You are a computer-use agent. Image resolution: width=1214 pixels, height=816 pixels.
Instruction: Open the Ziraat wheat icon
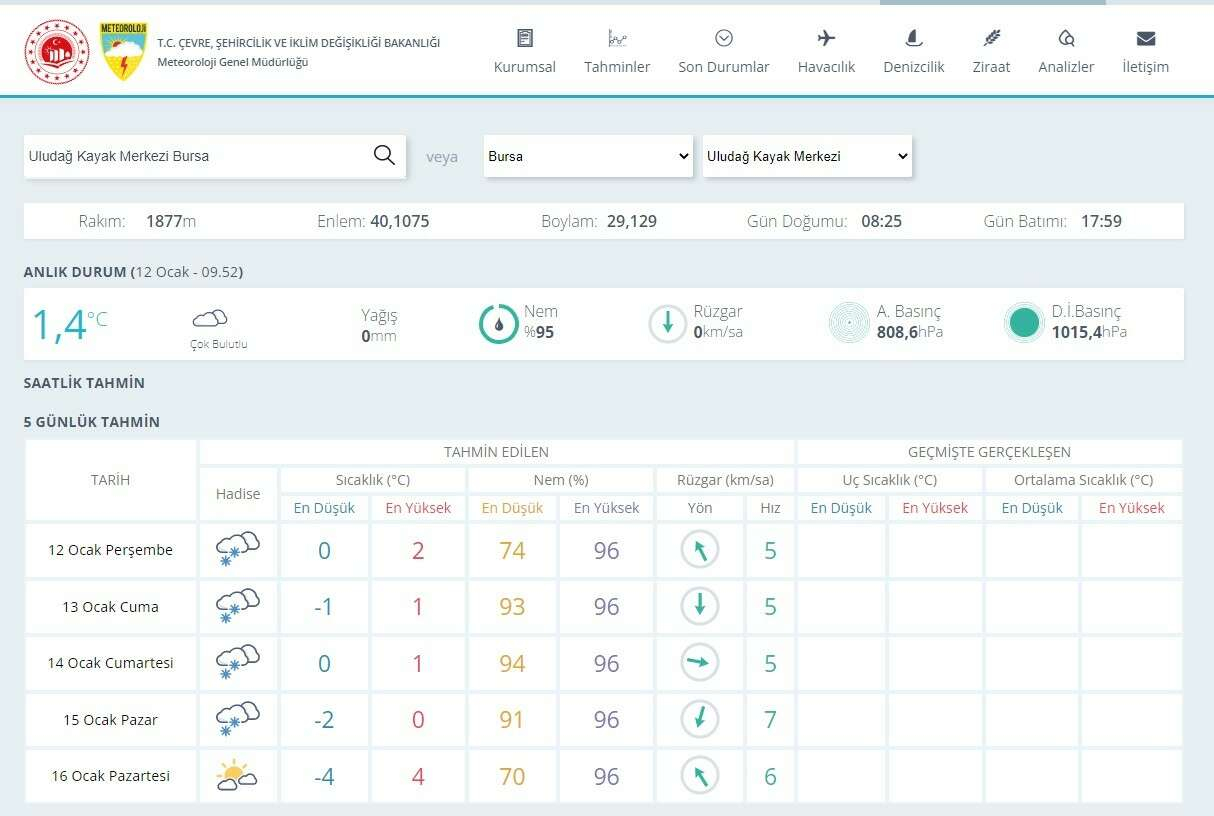click(991, 39)
